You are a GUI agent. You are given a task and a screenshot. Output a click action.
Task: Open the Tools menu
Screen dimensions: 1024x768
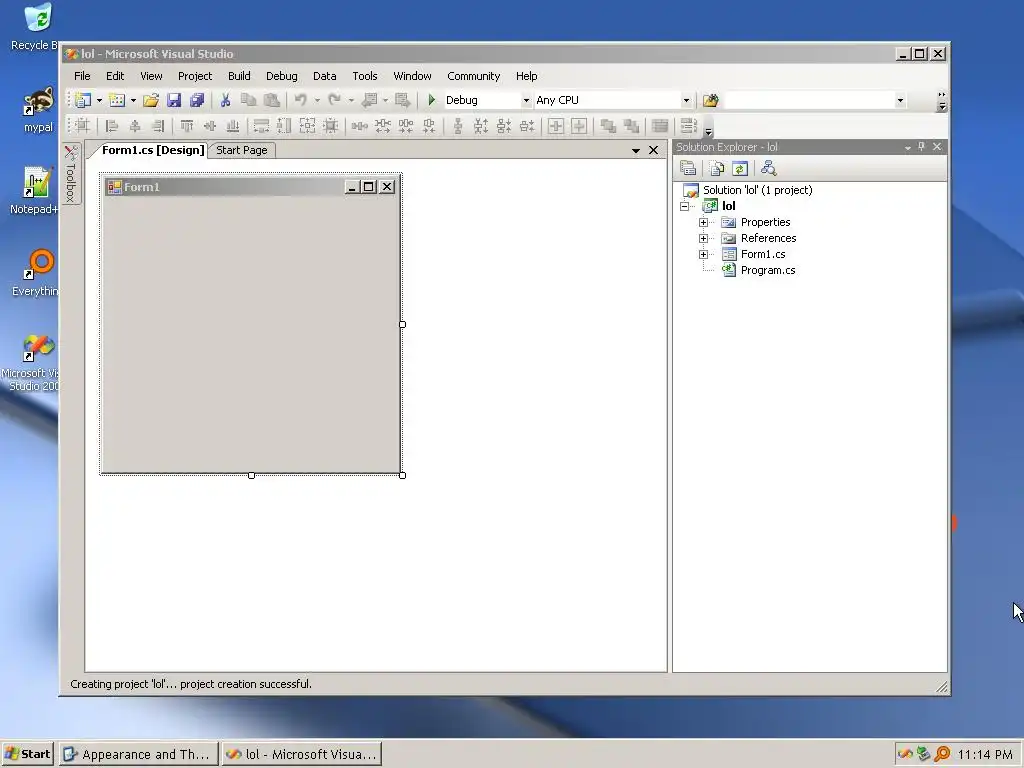point(364,76)
